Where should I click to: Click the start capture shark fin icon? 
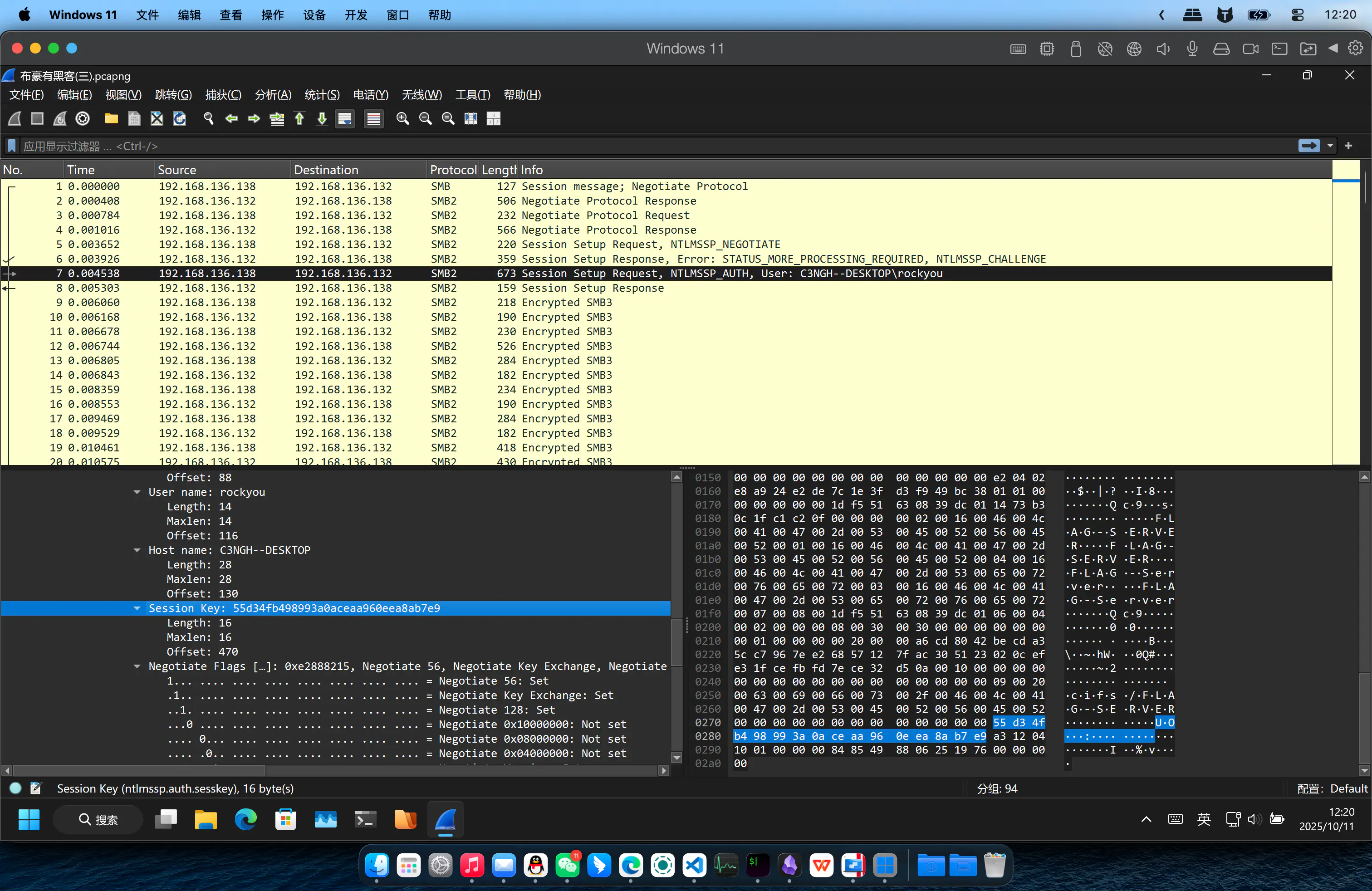coord(15,119)
